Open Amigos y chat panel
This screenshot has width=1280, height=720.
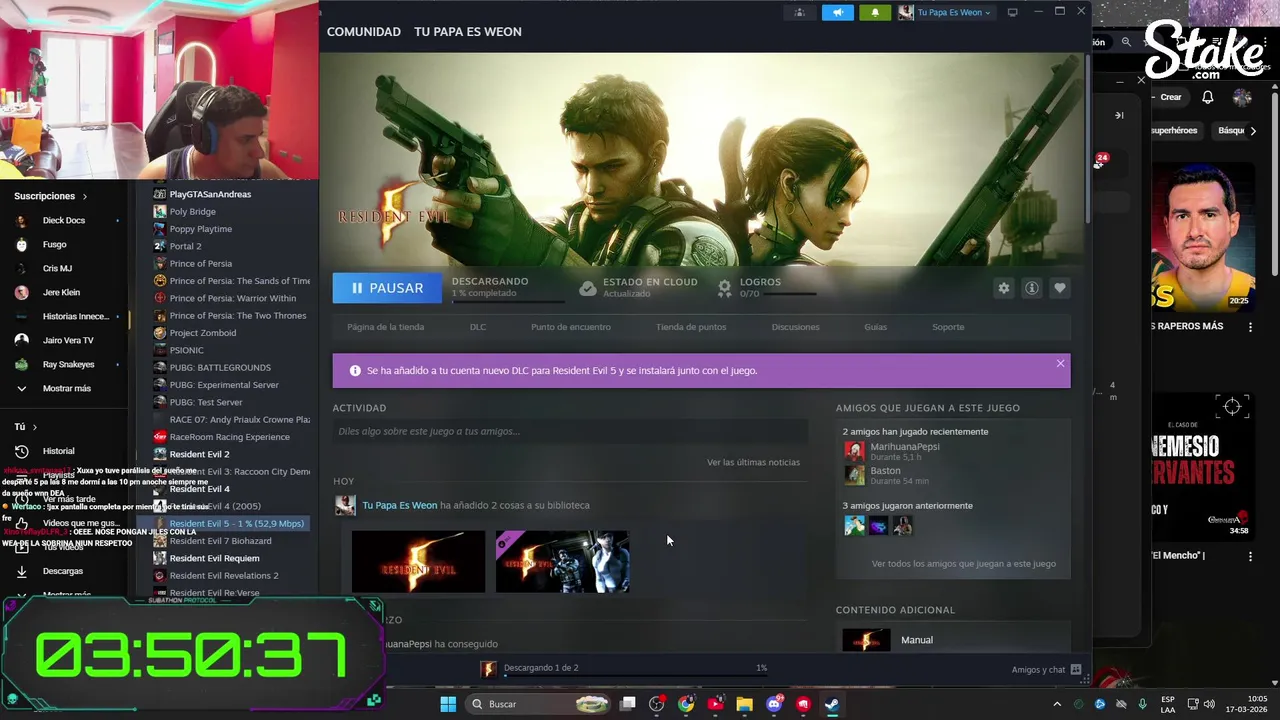click(x=1046, y=670)
